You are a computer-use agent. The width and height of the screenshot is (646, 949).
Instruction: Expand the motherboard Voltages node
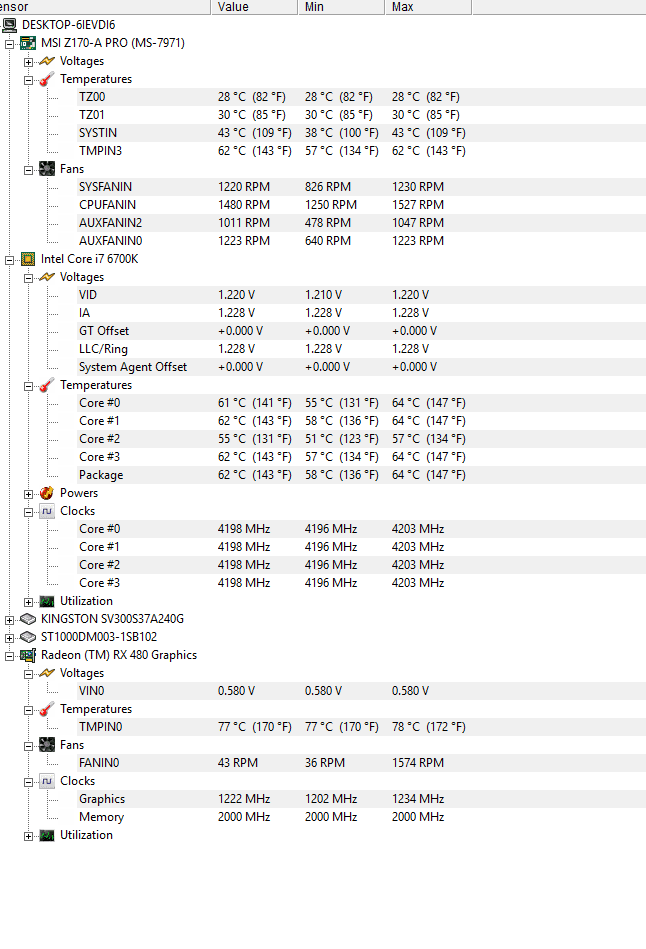[28, 62]
